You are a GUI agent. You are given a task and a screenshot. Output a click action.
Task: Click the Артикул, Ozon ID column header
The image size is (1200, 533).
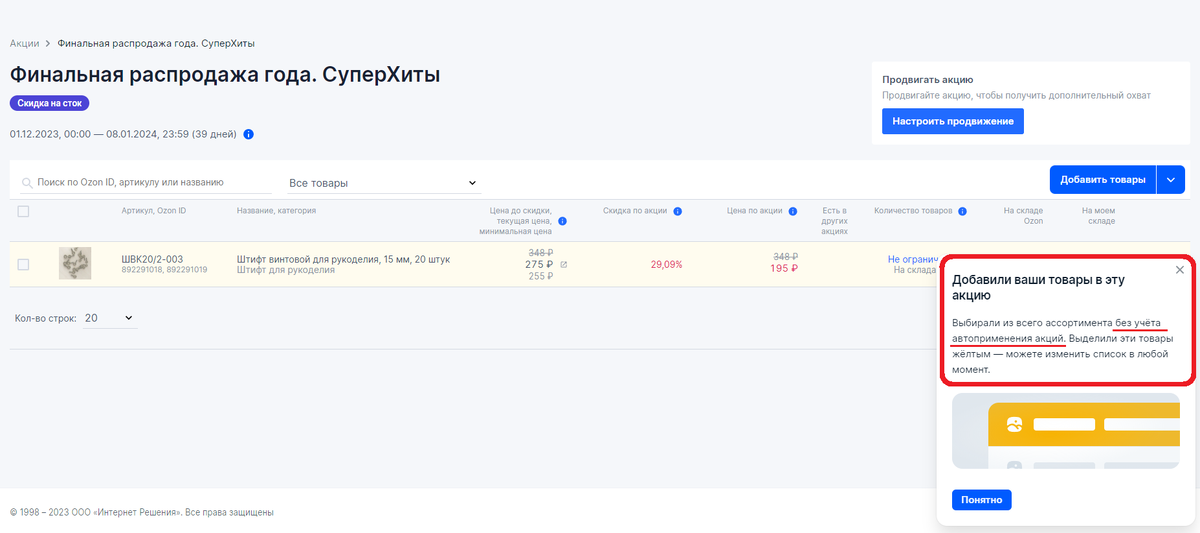coord(154,211)
